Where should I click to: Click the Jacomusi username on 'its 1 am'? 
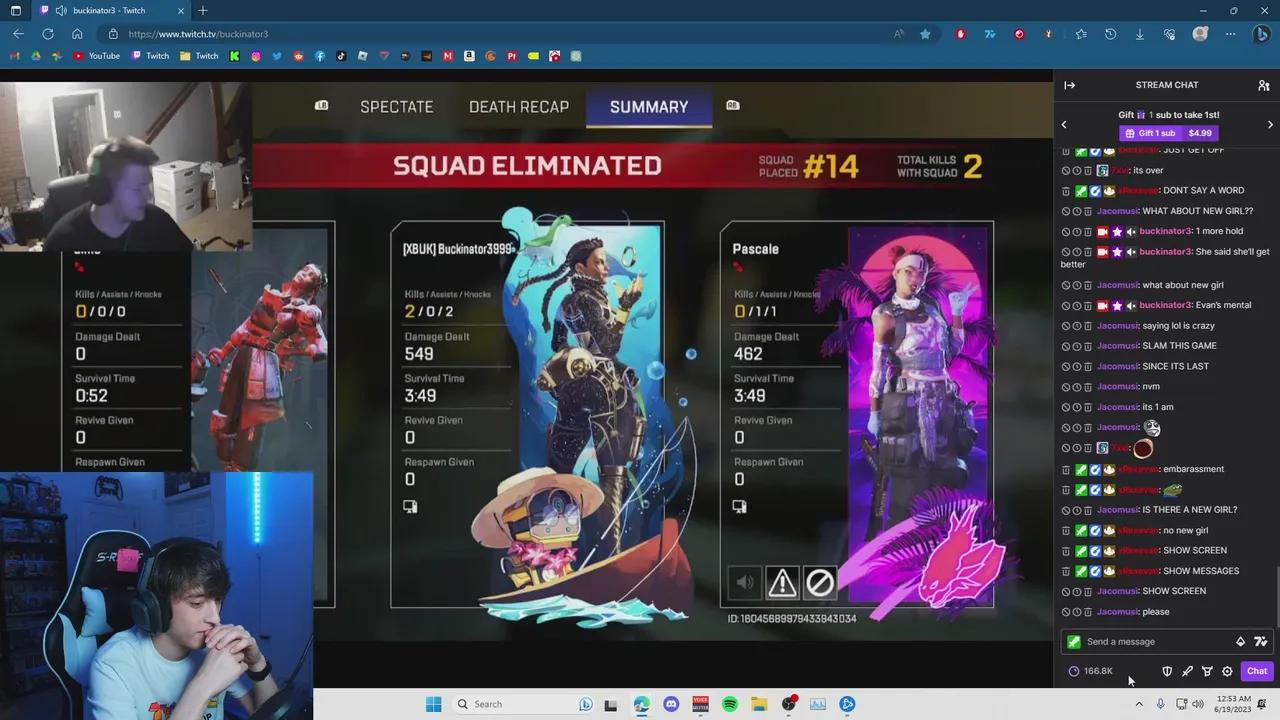click(1117, 407)
